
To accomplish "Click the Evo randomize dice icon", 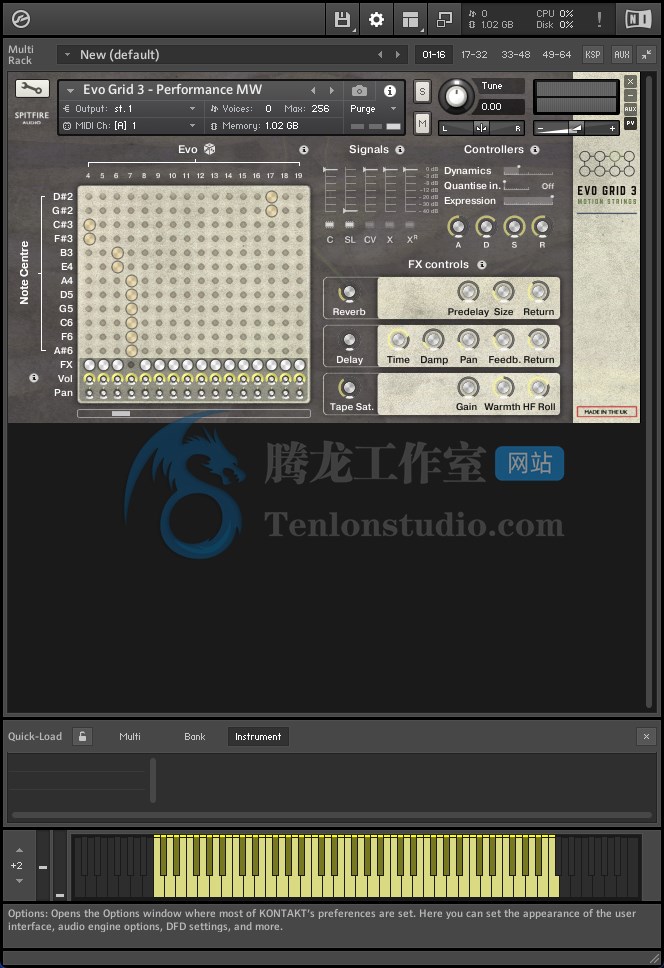I will pyautogui.click(x=210, y=149).
